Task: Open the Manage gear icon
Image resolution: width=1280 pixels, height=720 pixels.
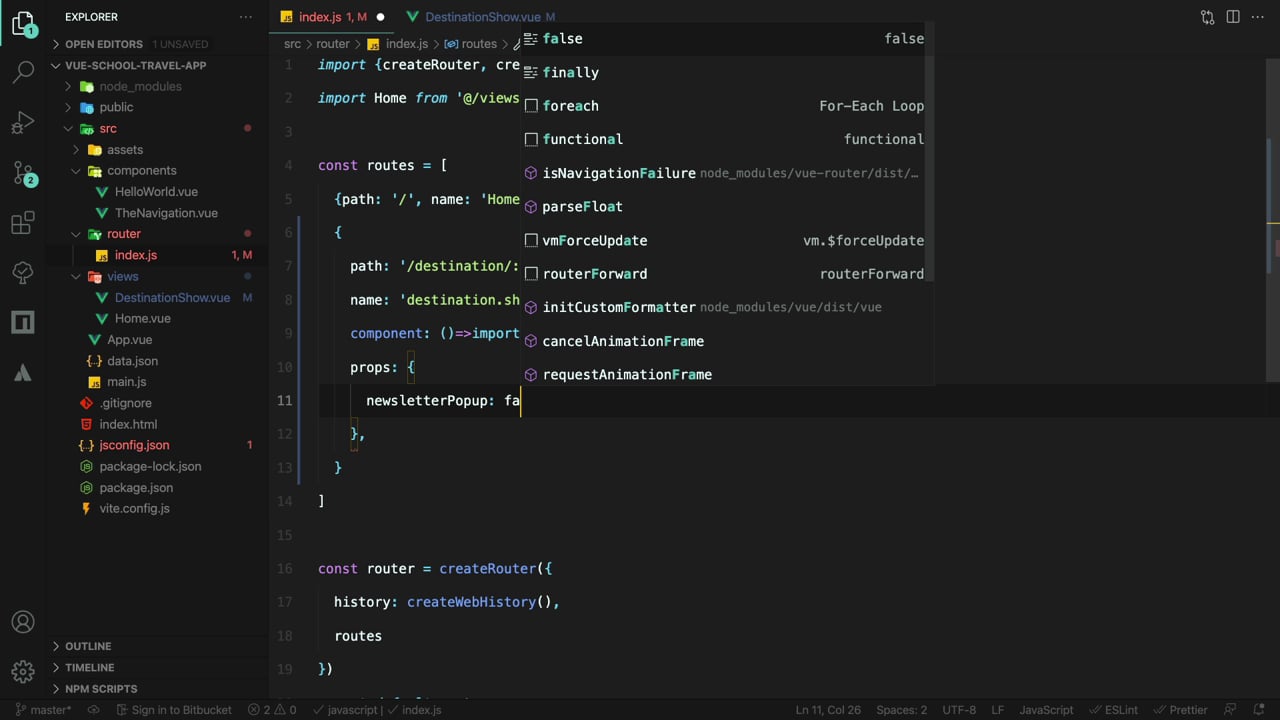Action: click(23, 672)
